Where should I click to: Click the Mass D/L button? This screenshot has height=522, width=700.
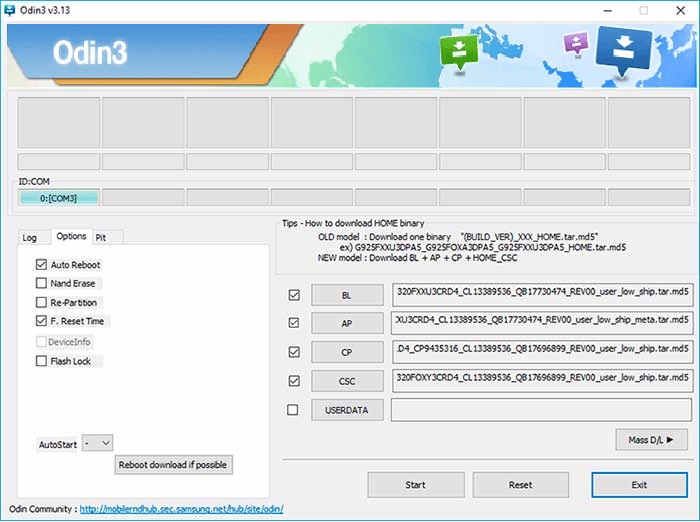(x=651, y=440)
